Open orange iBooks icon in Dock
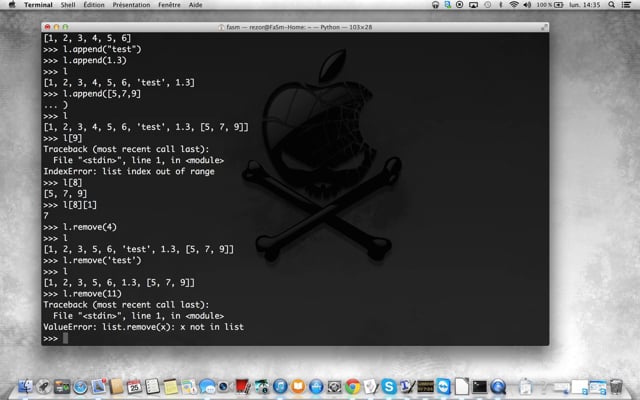The width and height of the screenshot is (640, 400). (x=298, y=386)
